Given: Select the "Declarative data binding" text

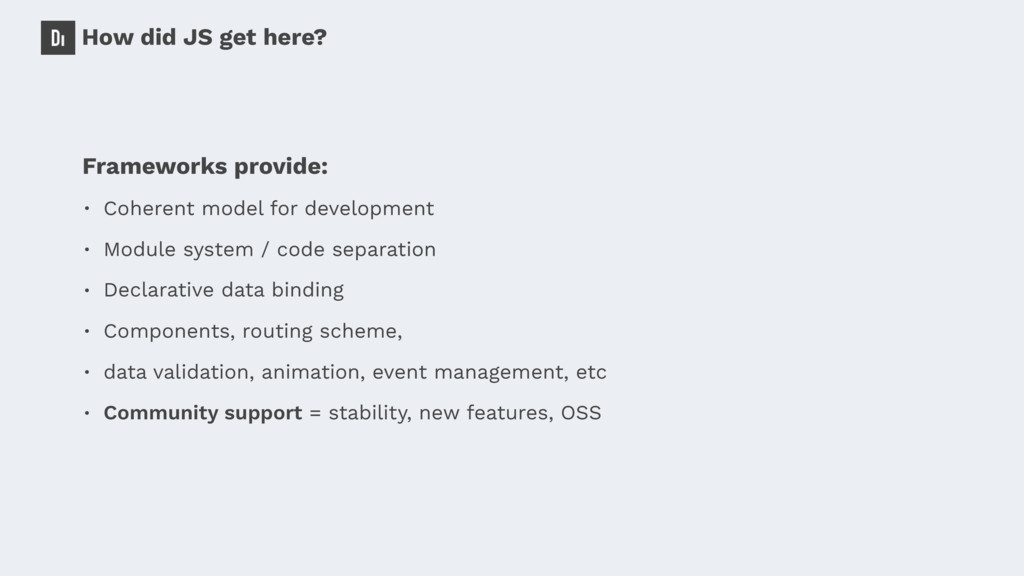Looking at the screenshot, I should [x=223, y=290].
